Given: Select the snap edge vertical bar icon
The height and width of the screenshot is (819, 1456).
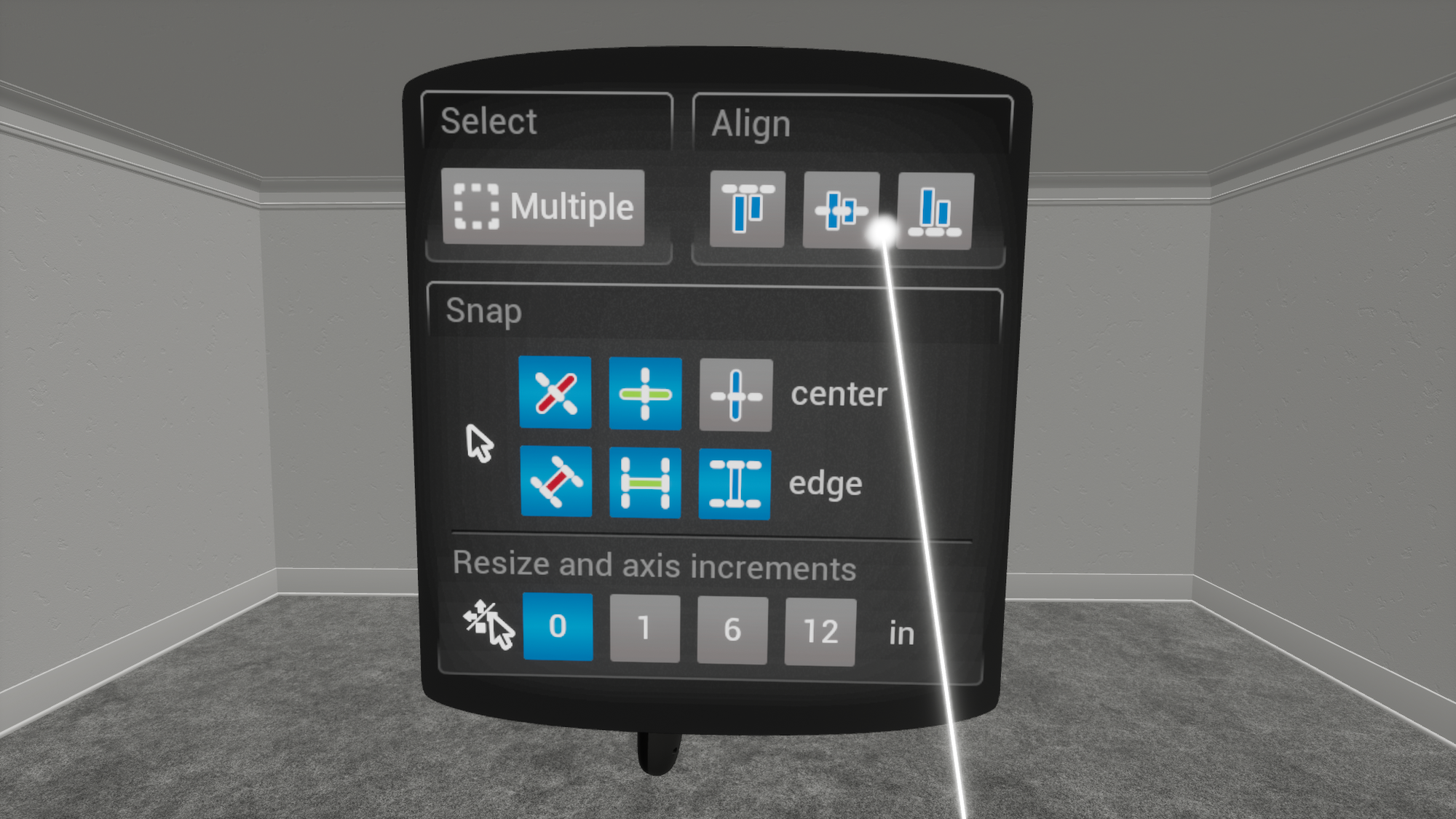Looking at the screenshot, I should point(735,484).
